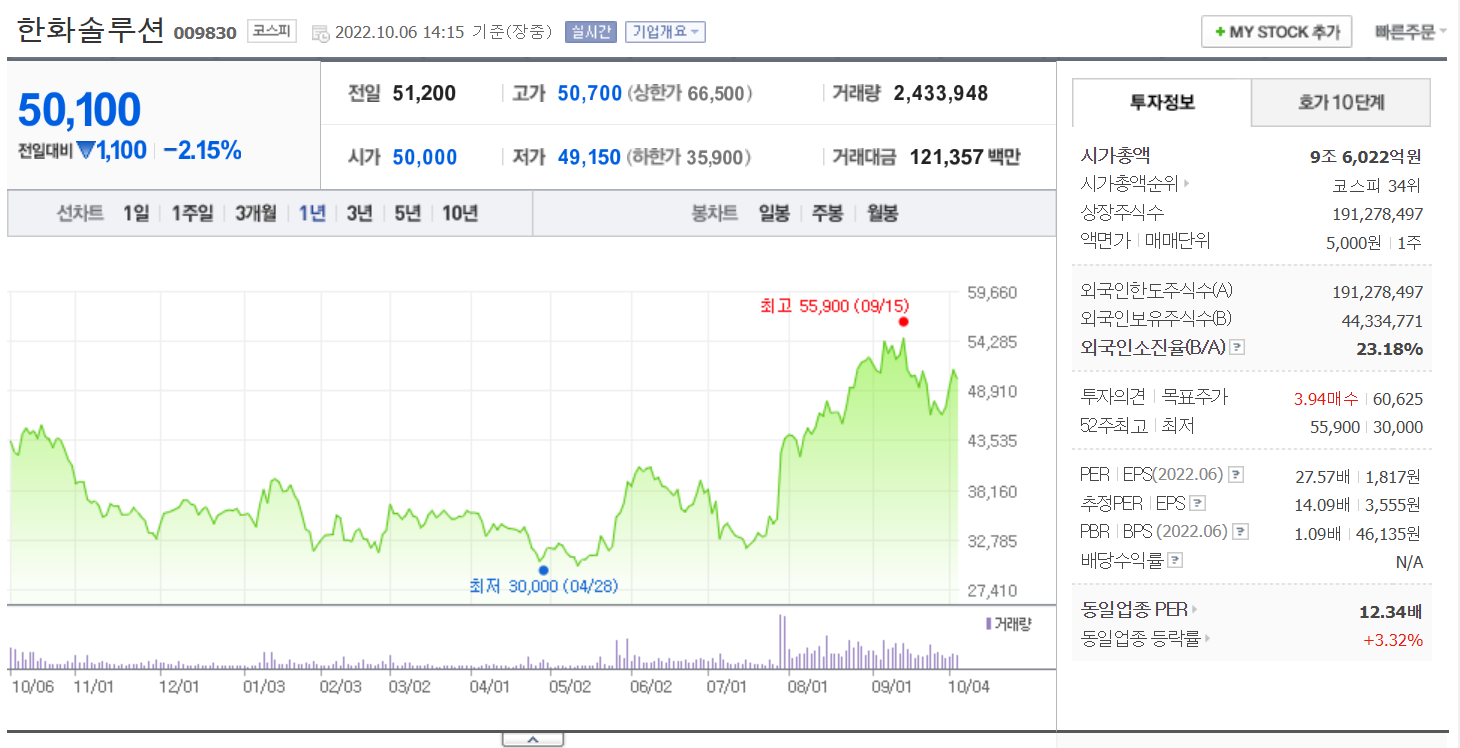Viewport: 1460px width, 748px height.
Task: Click the blue 최저 marker dot on the chart
Action: coord(543,571)
